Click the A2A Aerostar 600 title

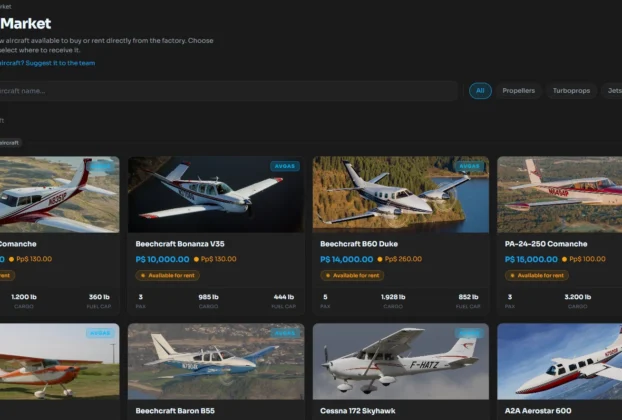[538, 411]
